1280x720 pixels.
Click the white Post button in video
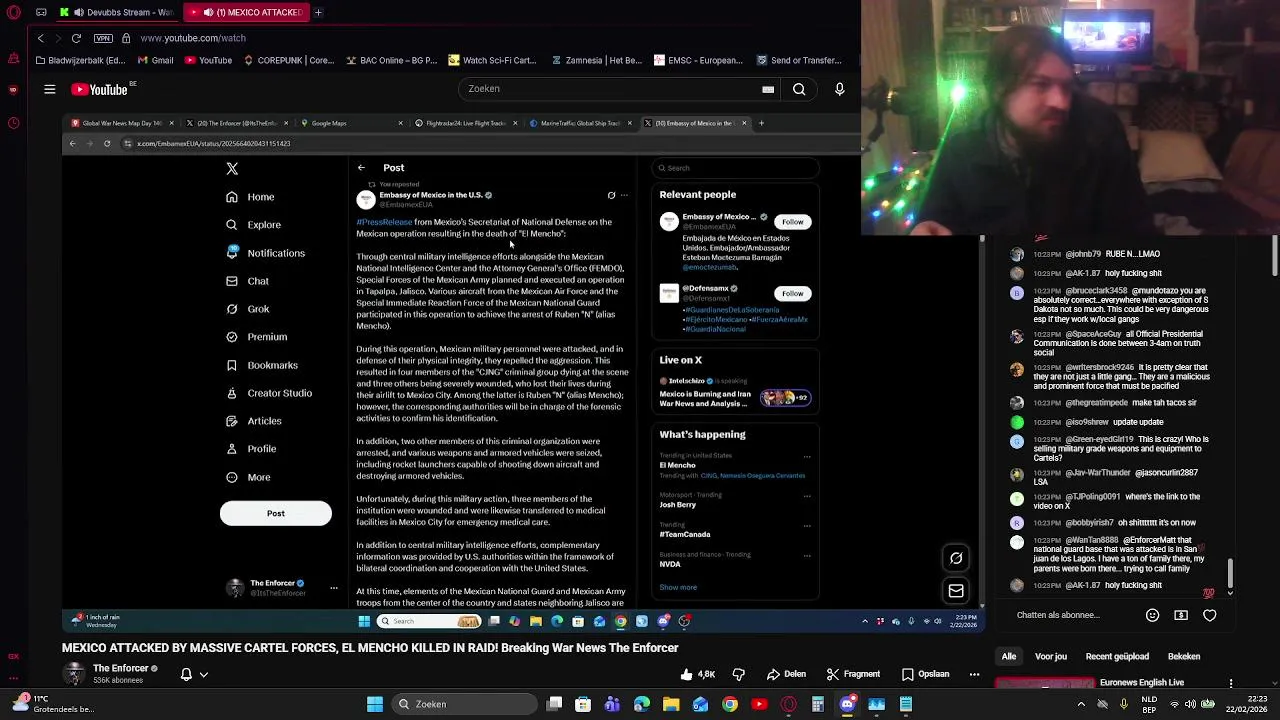275,513
